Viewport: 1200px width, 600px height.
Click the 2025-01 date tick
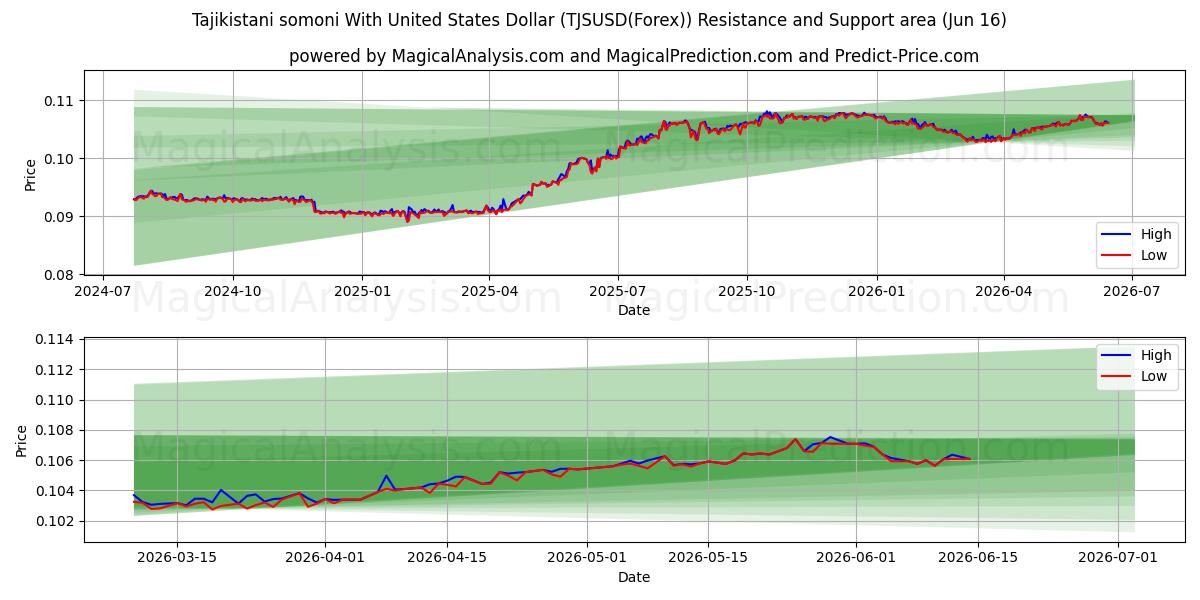pyautogui.click(x=361, y=291)
